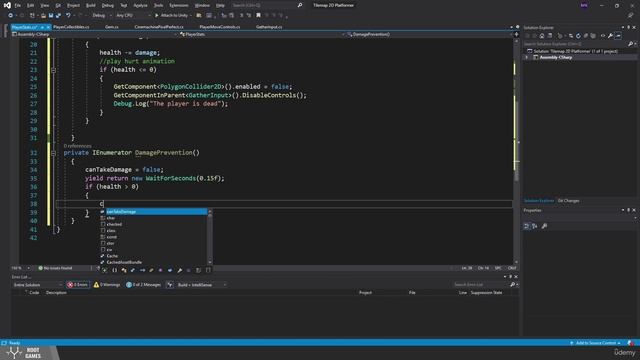This screenshot has width=640, height=360.
Task: Switch to Gem.cs tab
Action: click(111, 27)
